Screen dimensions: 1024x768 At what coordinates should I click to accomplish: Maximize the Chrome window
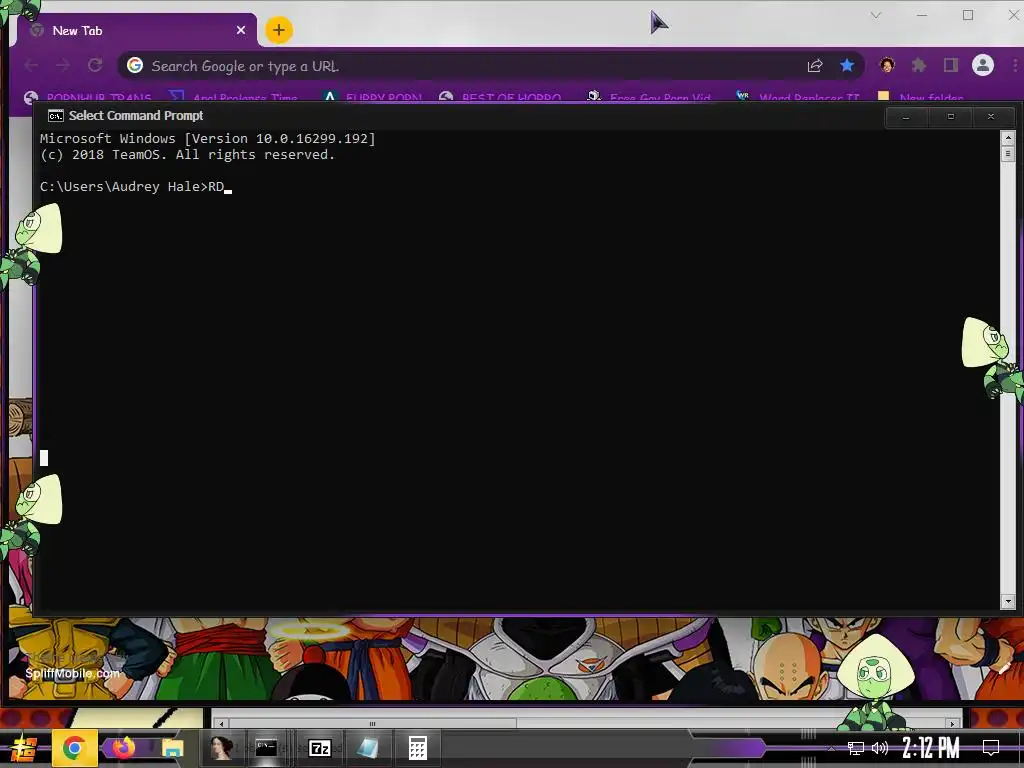tap(968, 15)
